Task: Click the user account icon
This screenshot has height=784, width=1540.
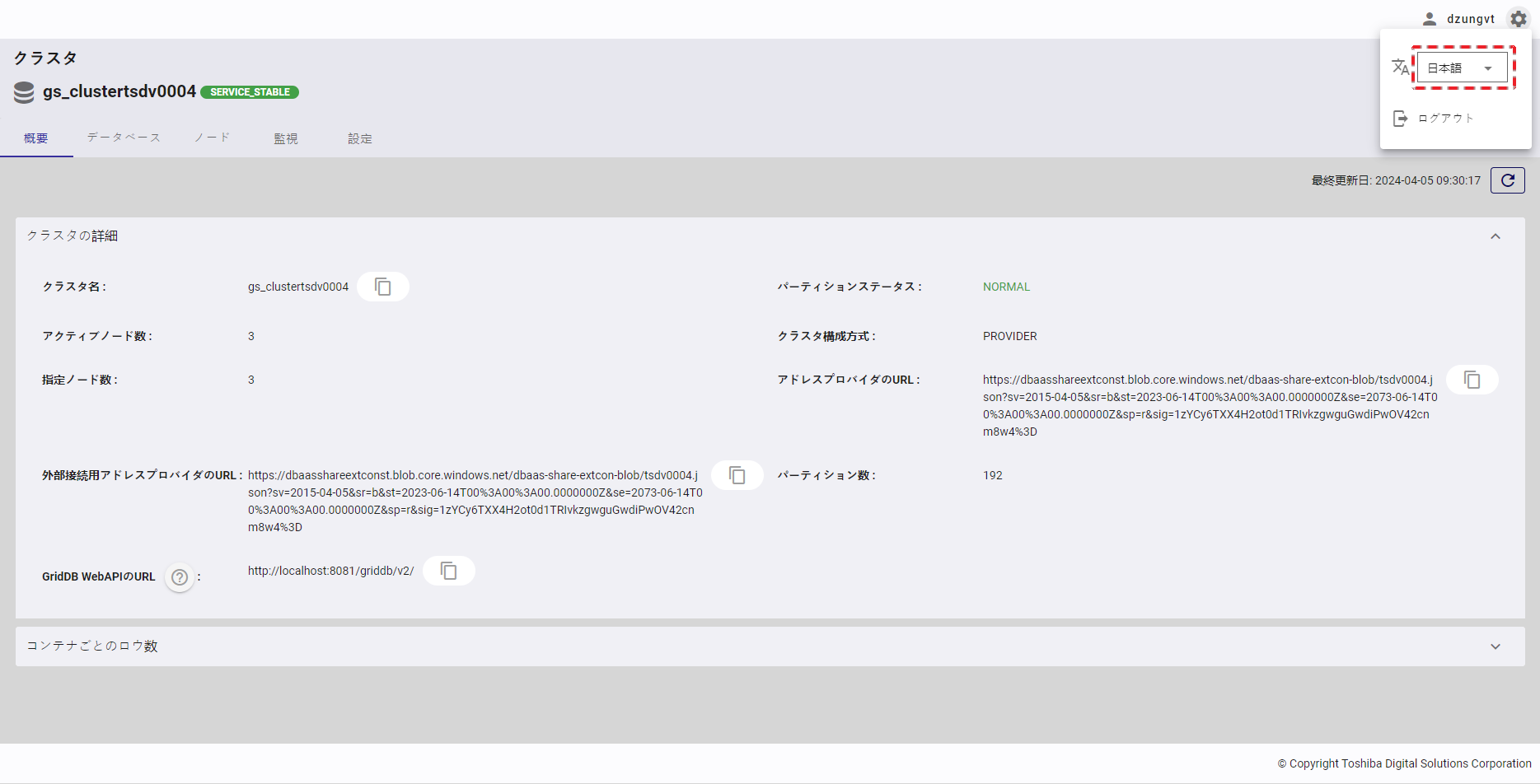Action: (1430, 19)
